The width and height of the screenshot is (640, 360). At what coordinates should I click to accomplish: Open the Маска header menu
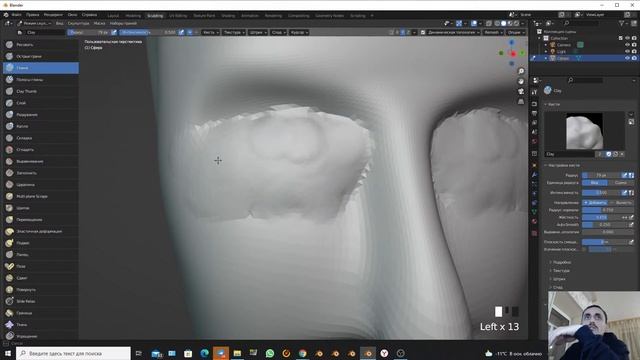pos(100,24)
